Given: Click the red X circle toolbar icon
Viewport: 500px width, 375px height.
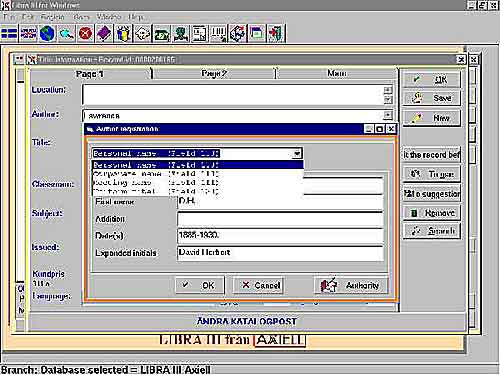Looking at the screenshot, I should pyautogui.click(x=86, y=34).
